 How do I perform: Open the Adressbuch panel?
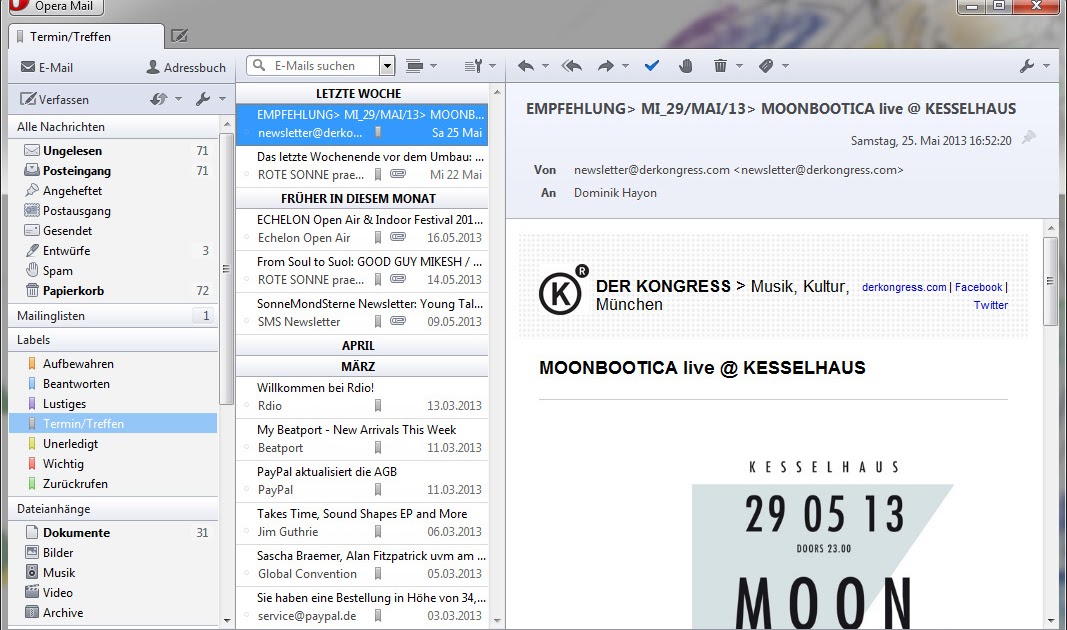186,67
